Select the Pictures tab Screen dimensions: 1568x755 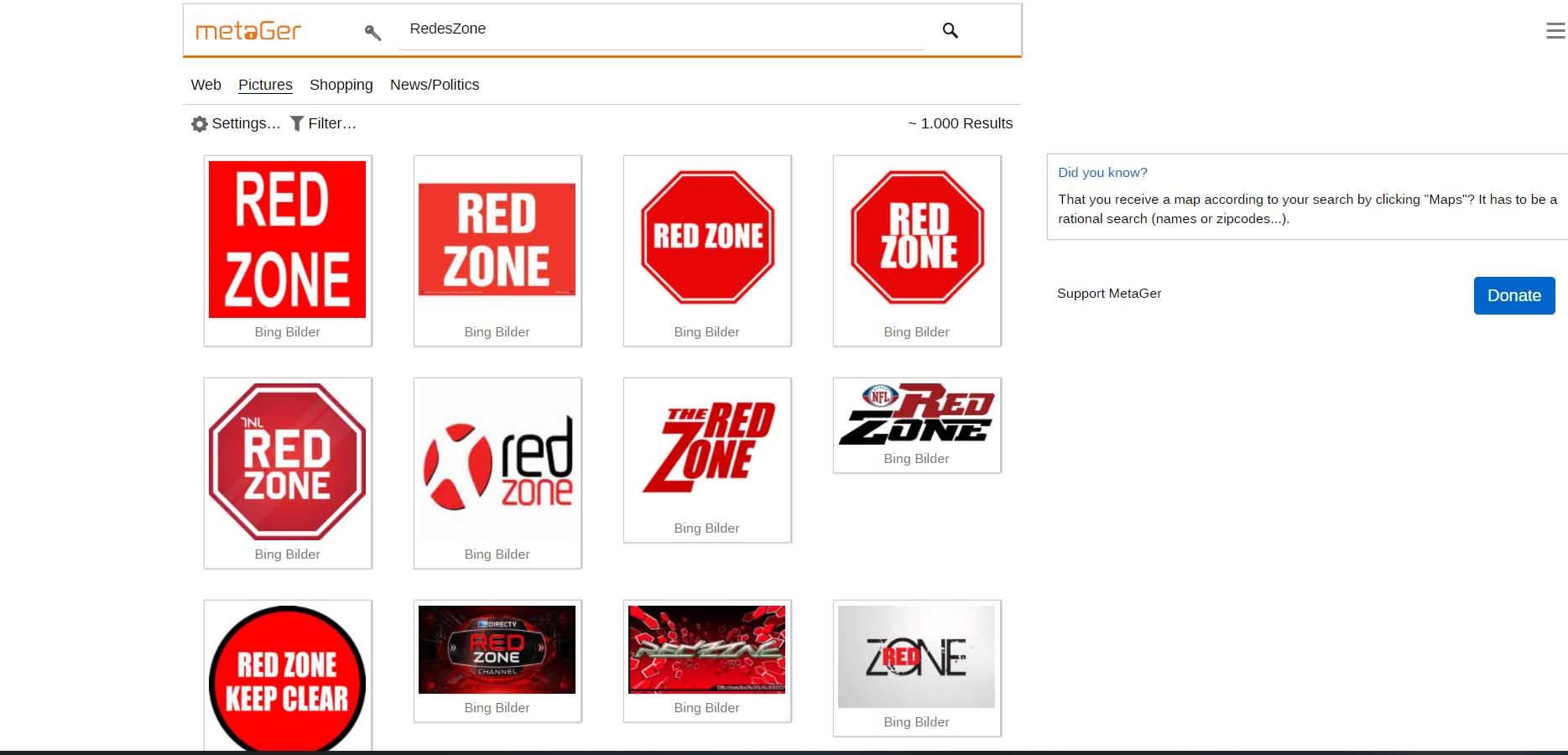265,85
